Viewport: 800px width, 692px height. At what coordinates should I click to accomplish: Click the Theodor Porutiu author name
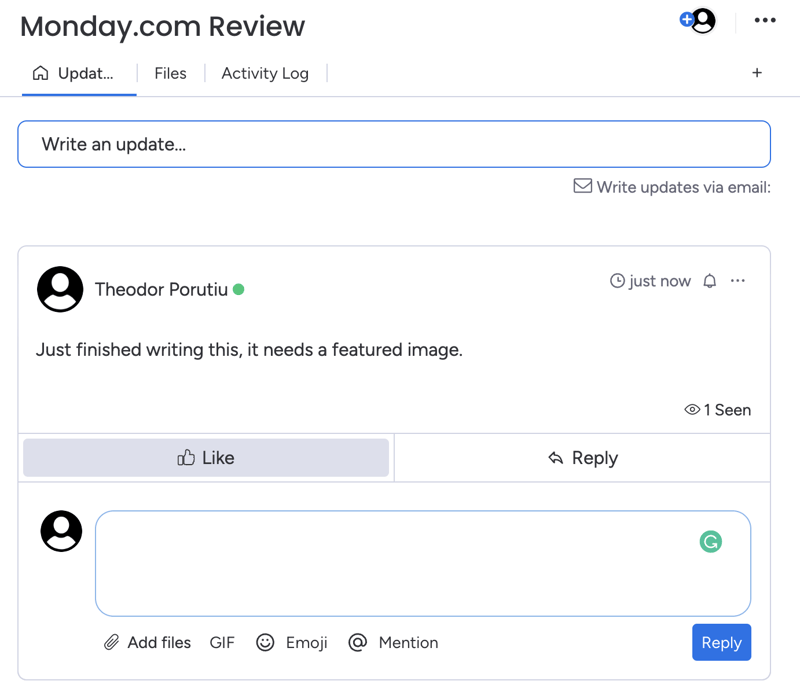tap(161, 289)
